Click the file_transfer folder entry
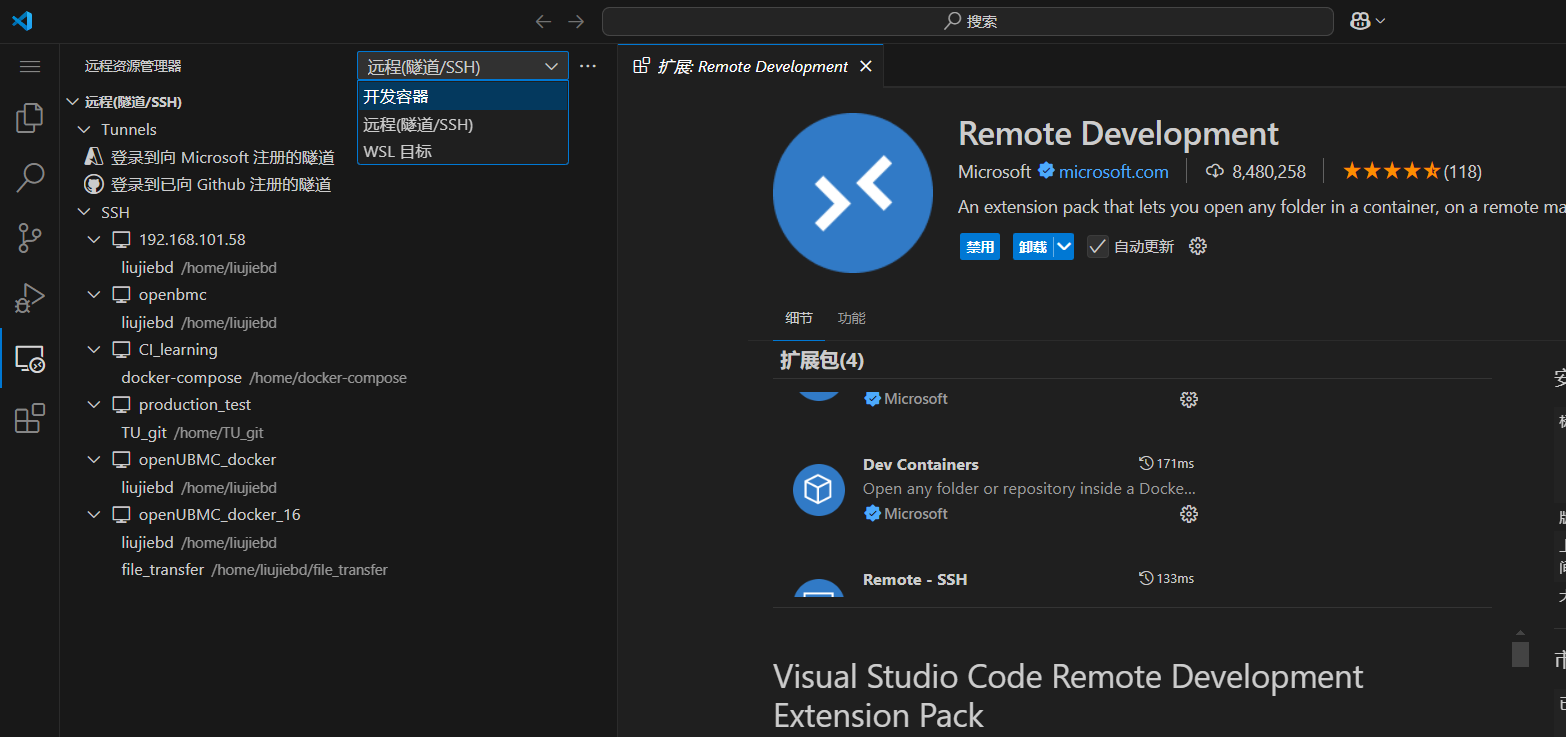 [163, 570]
